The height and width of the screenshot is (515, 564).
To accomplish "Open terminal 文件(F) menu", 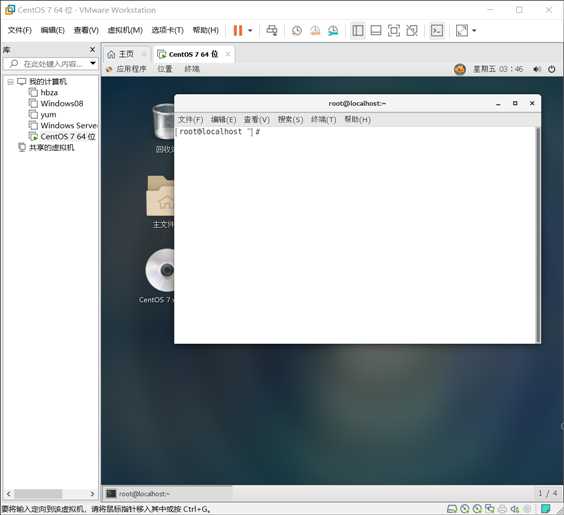I will (x=191, y=119).
